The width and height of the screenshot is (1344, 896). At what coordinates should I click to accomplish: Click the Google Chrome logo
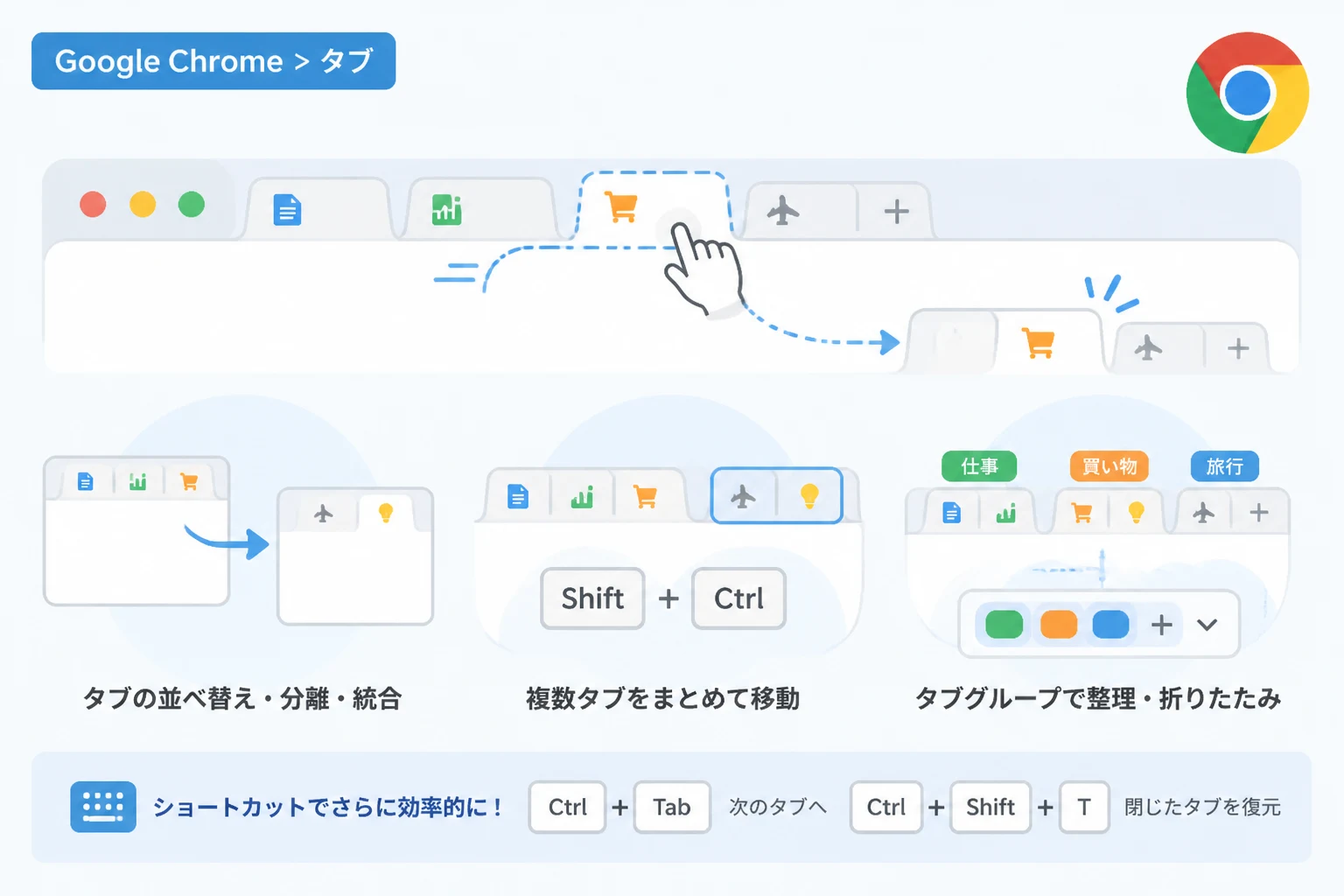click(1247, 93)
